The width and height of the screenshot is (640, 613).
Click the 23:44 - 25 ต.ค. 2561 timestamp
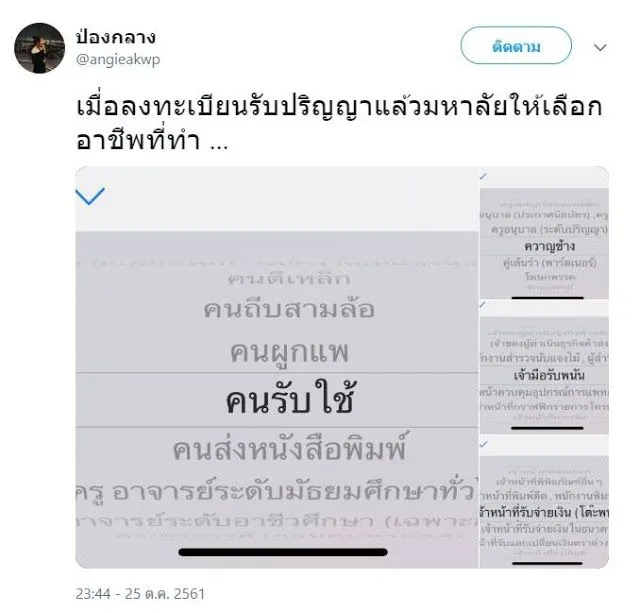[x=140, y=594]
